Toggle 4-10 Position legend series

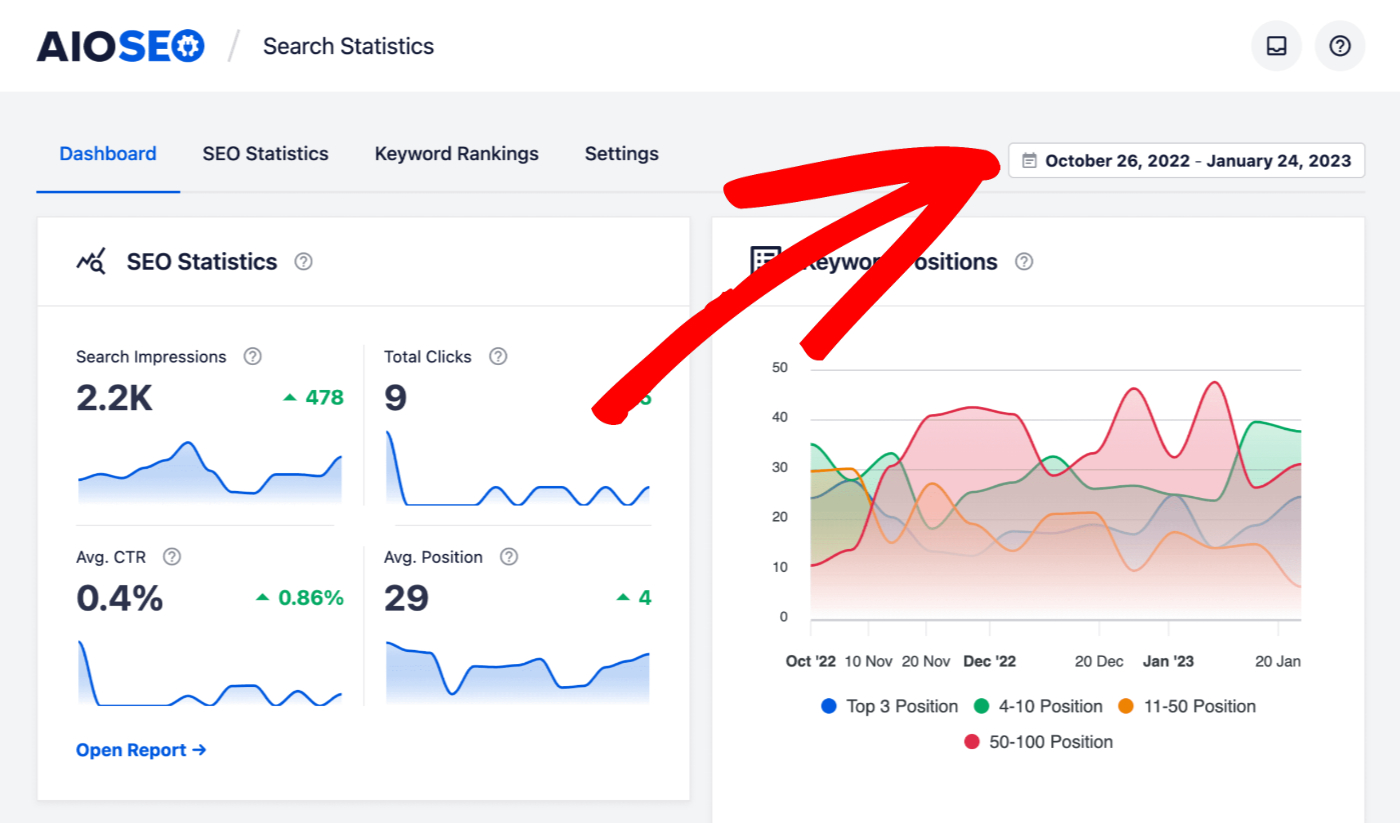tap(1038, 706)
